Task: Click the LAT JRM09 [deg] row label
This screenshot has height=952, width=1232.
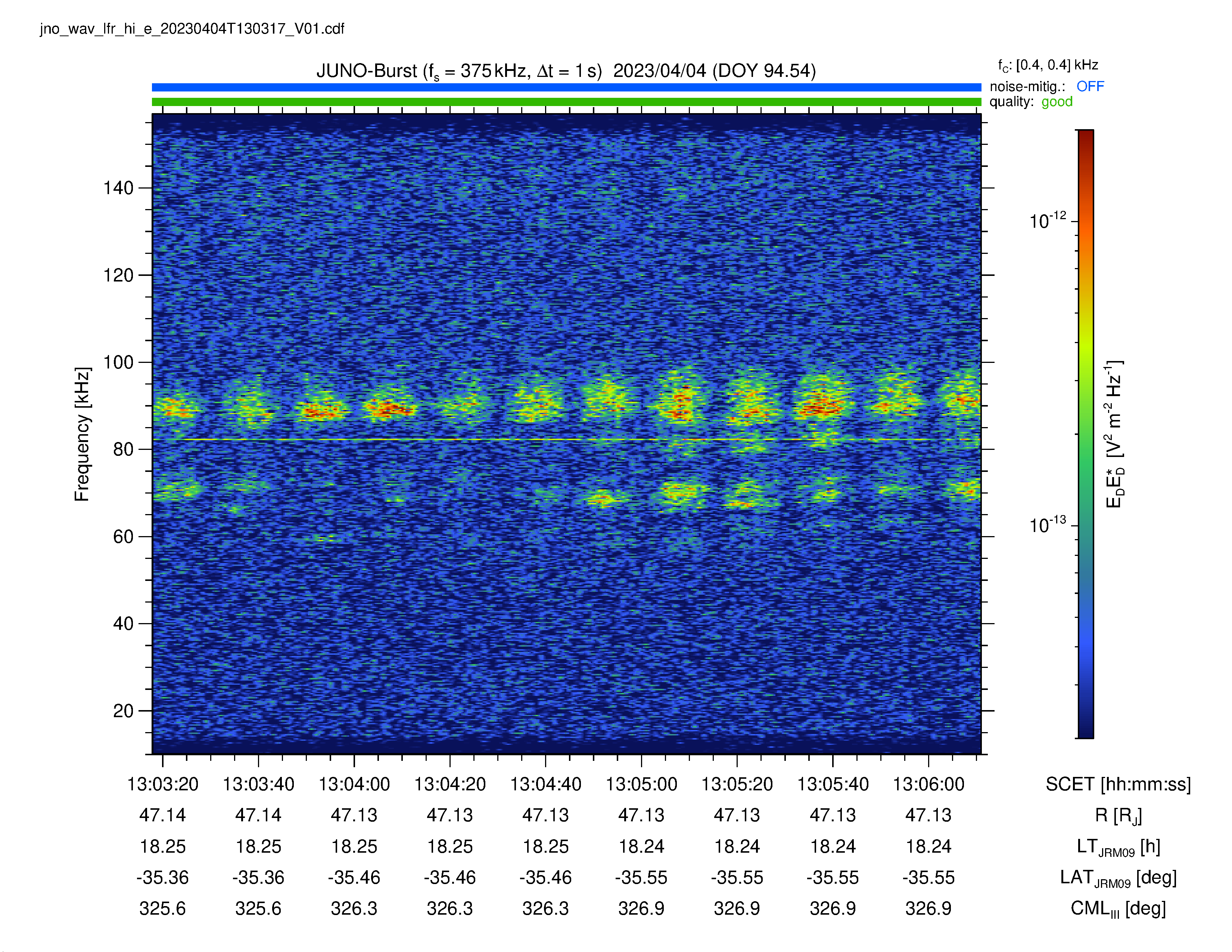Action: tap(1118, 878)
